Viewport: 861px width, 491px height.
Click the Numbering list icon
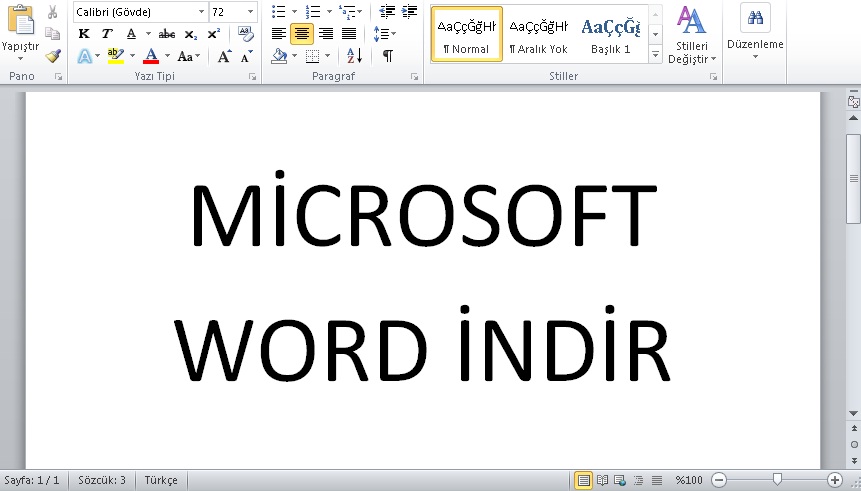(x=314, y=12)
